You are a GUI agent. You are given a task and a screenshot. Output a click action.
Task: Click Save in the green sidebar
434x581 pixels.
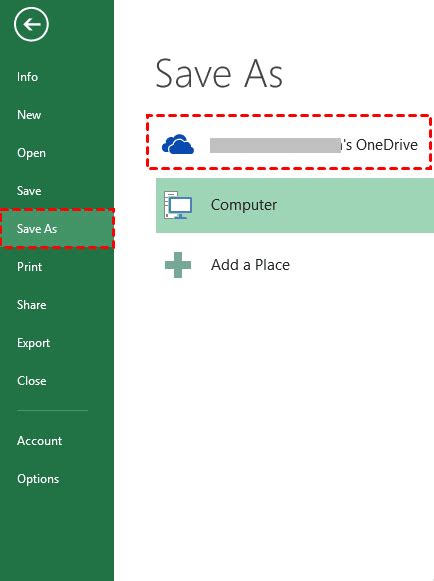(29, 191)
